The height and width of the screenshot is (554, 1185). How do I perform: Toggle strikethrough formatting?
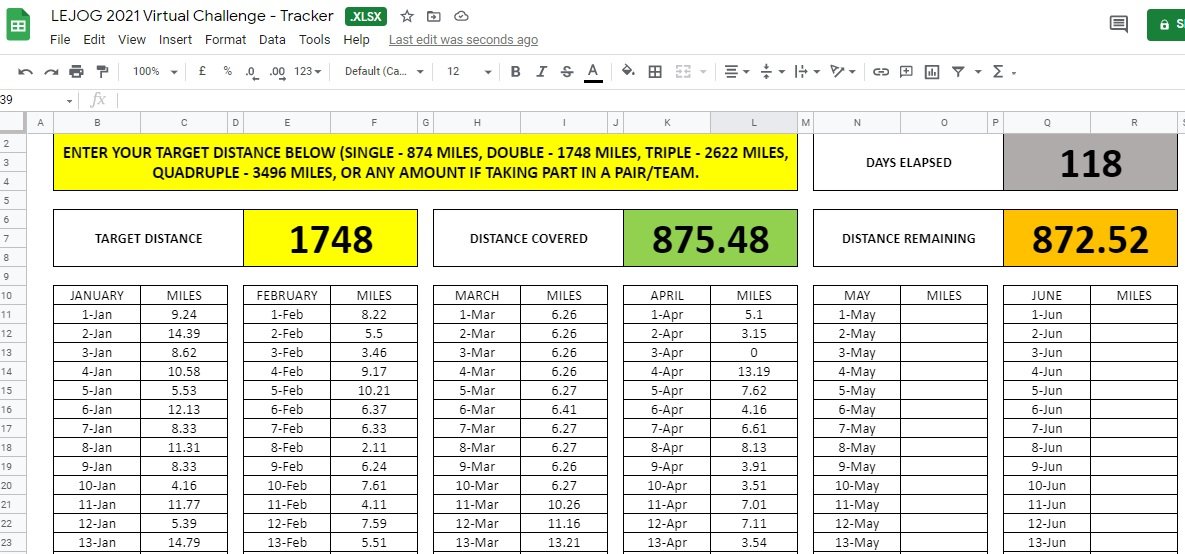tap(567, 72)
